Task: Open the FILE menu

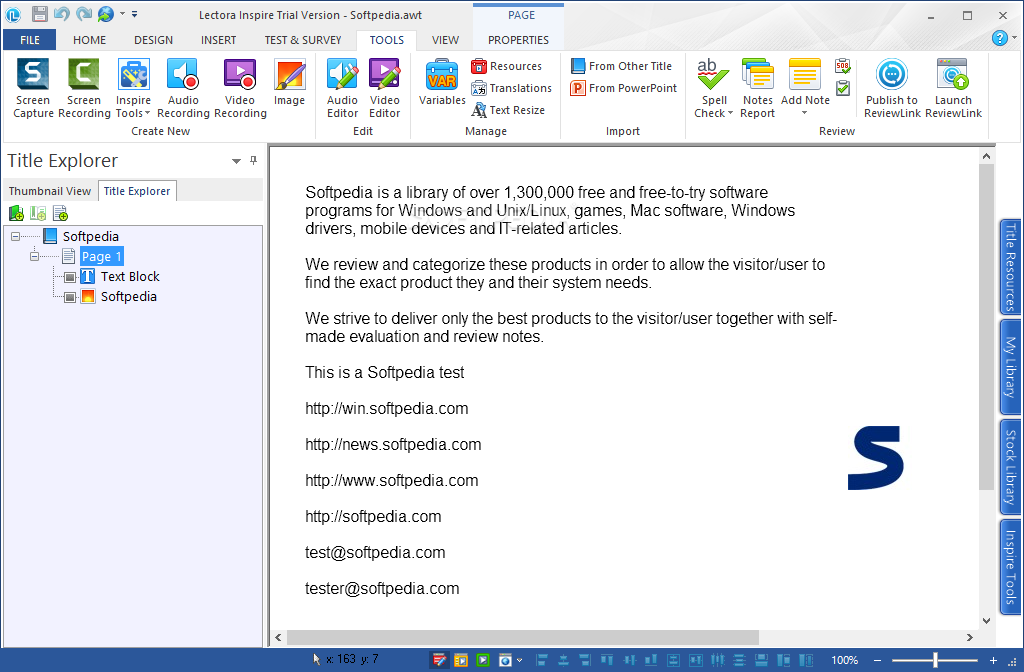Action: pos(29,40)
